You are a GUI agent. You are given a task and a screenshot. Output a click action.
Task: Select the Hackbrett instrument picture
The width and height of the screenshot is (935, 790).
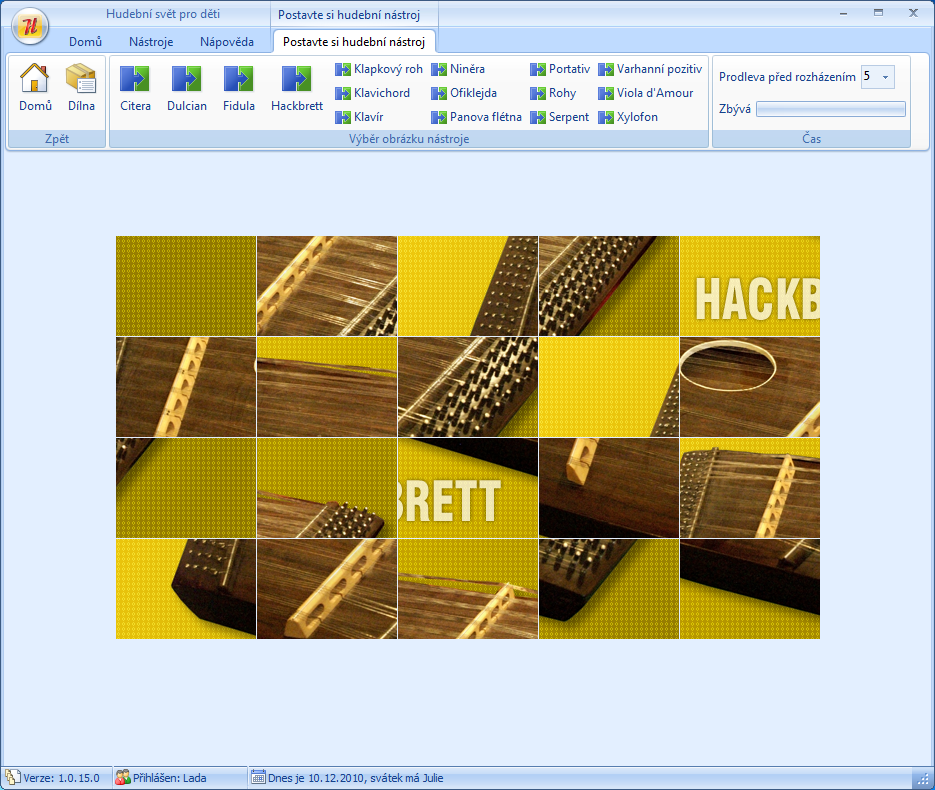[x=296, y=88]
